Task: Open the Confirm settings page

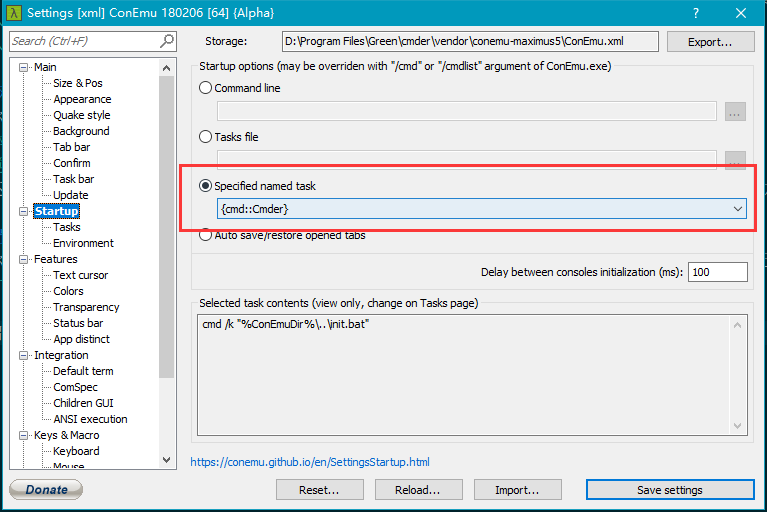Action: click(71, 163)
